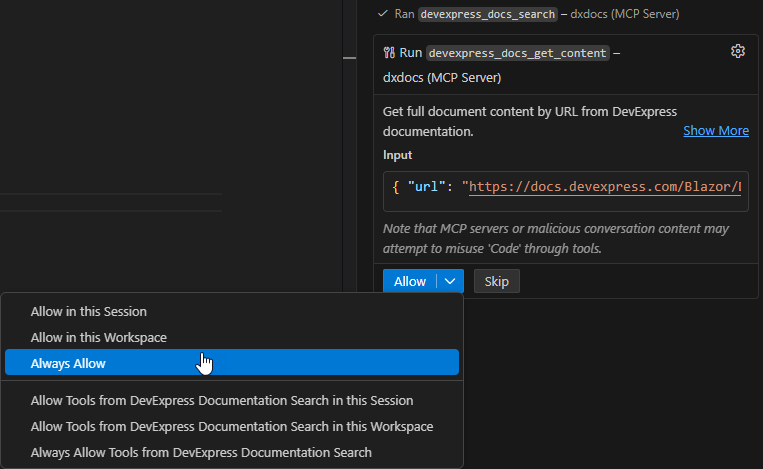Image resolution: width=763 pixels, height=469 pixels.
Task: Choose Always Allow Tools from DevExpress Documentation Search
Action: [x=232, y=452]
